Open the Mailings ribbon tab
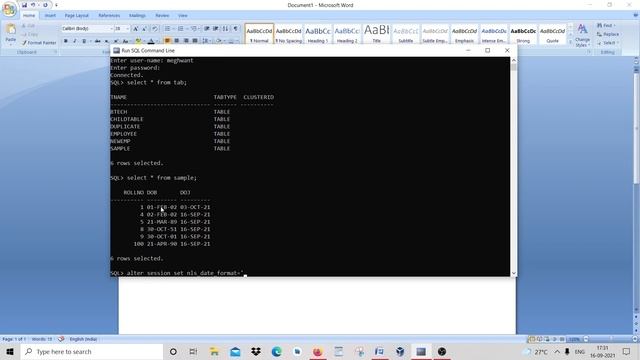The image size is (640, 360). [x=137, y=16]
